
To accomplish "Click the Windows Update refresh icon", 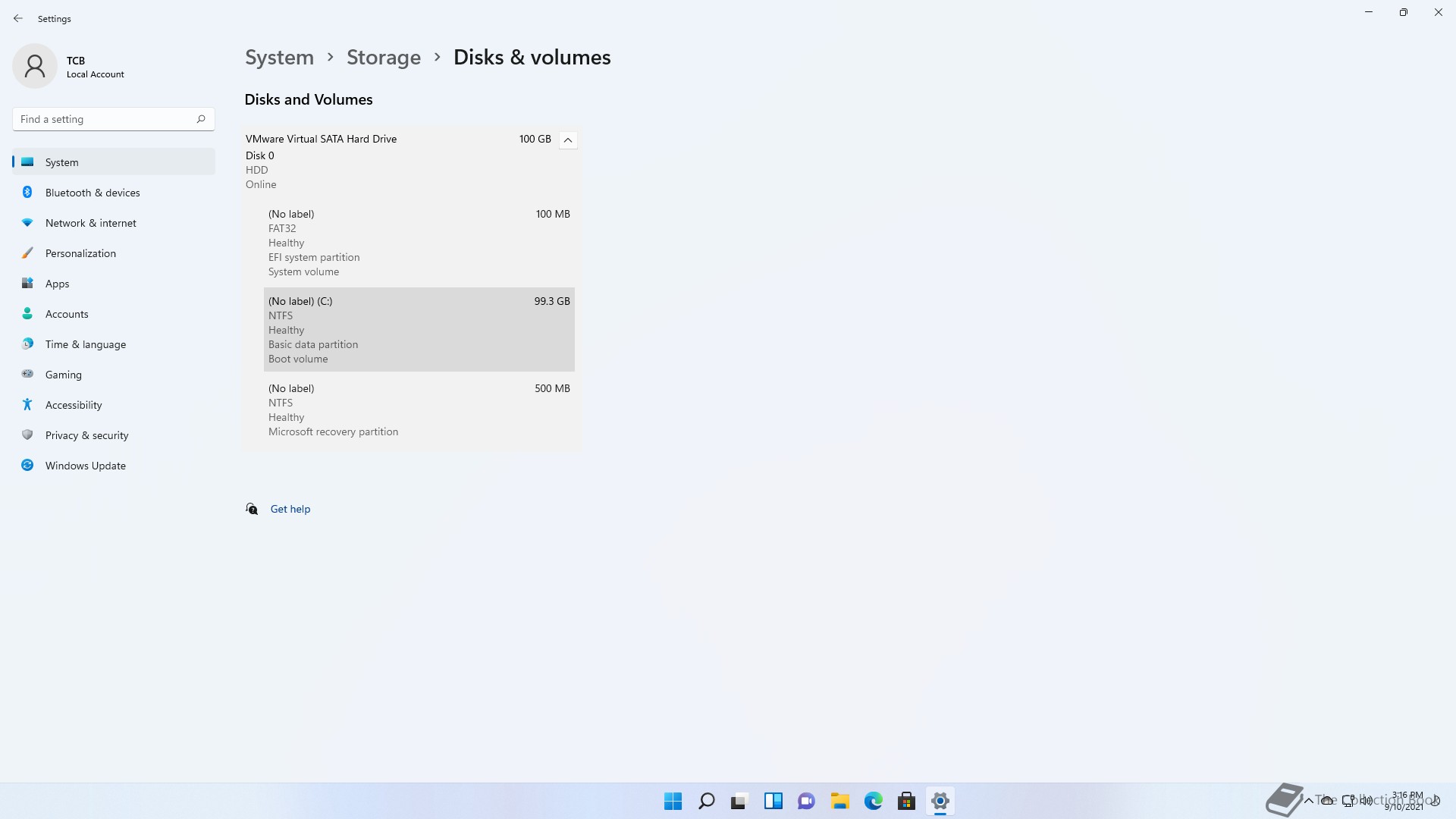I will pyautogui.click(x=27, y=465).
